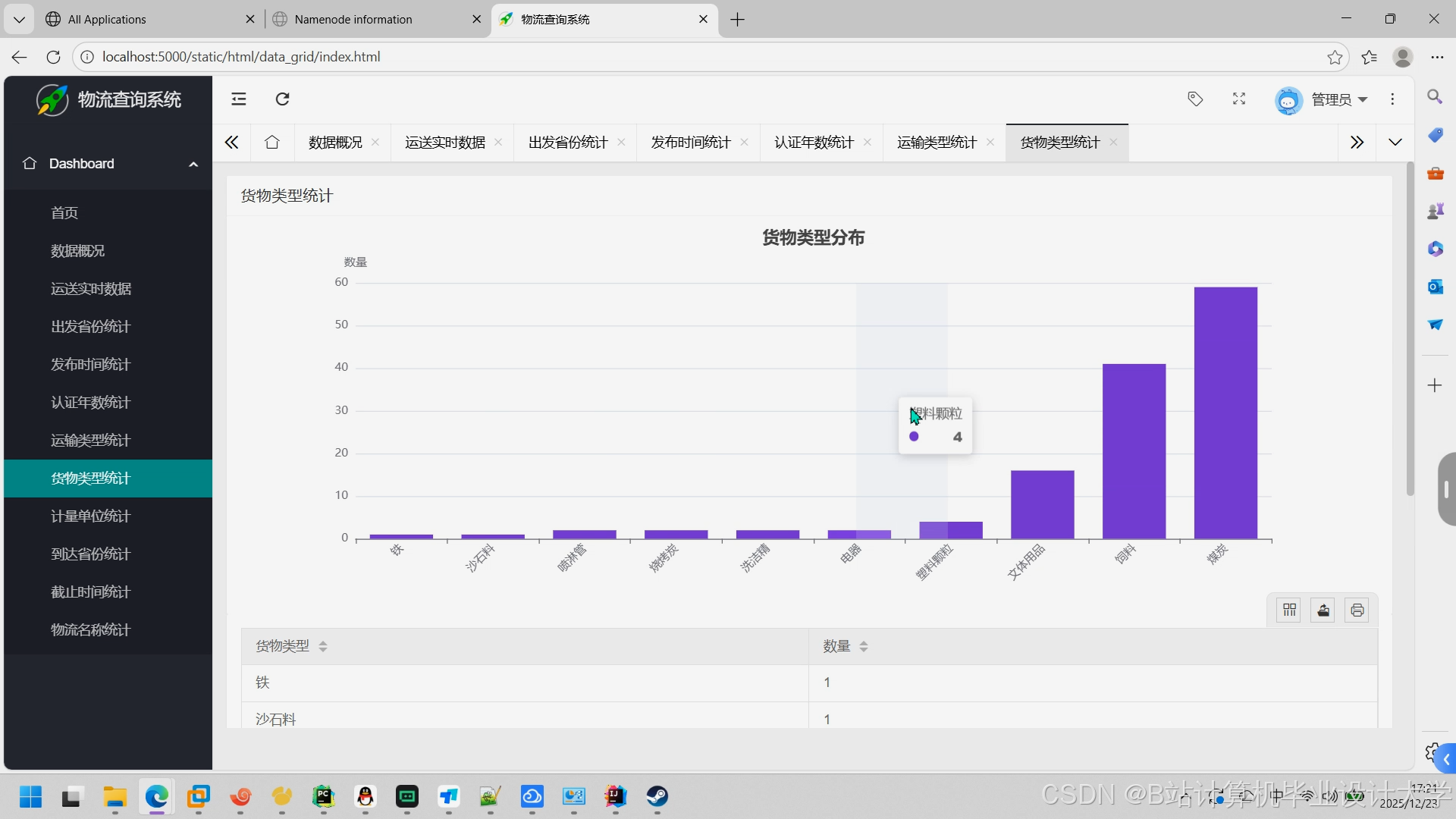
Task: Switch to the 运输类型统计 tab
Action: [x=937, y=143]
